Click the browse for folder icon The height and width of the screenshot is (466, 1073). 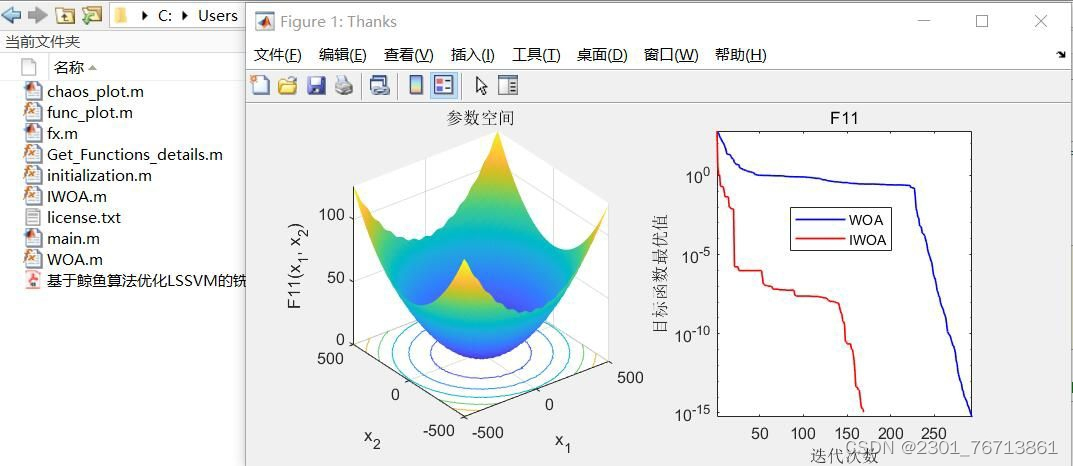click(91, 15)
